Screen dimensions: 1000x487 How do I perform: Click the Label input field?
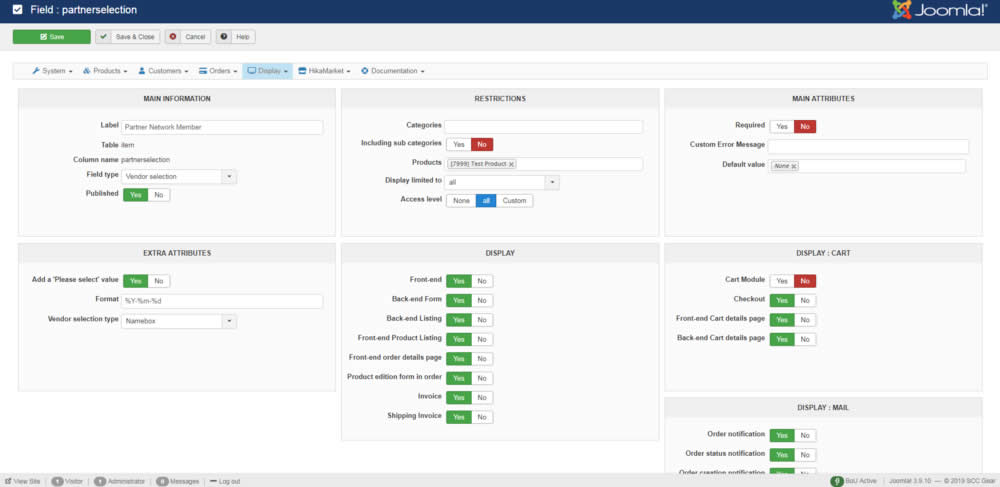[x=222, y=127]
